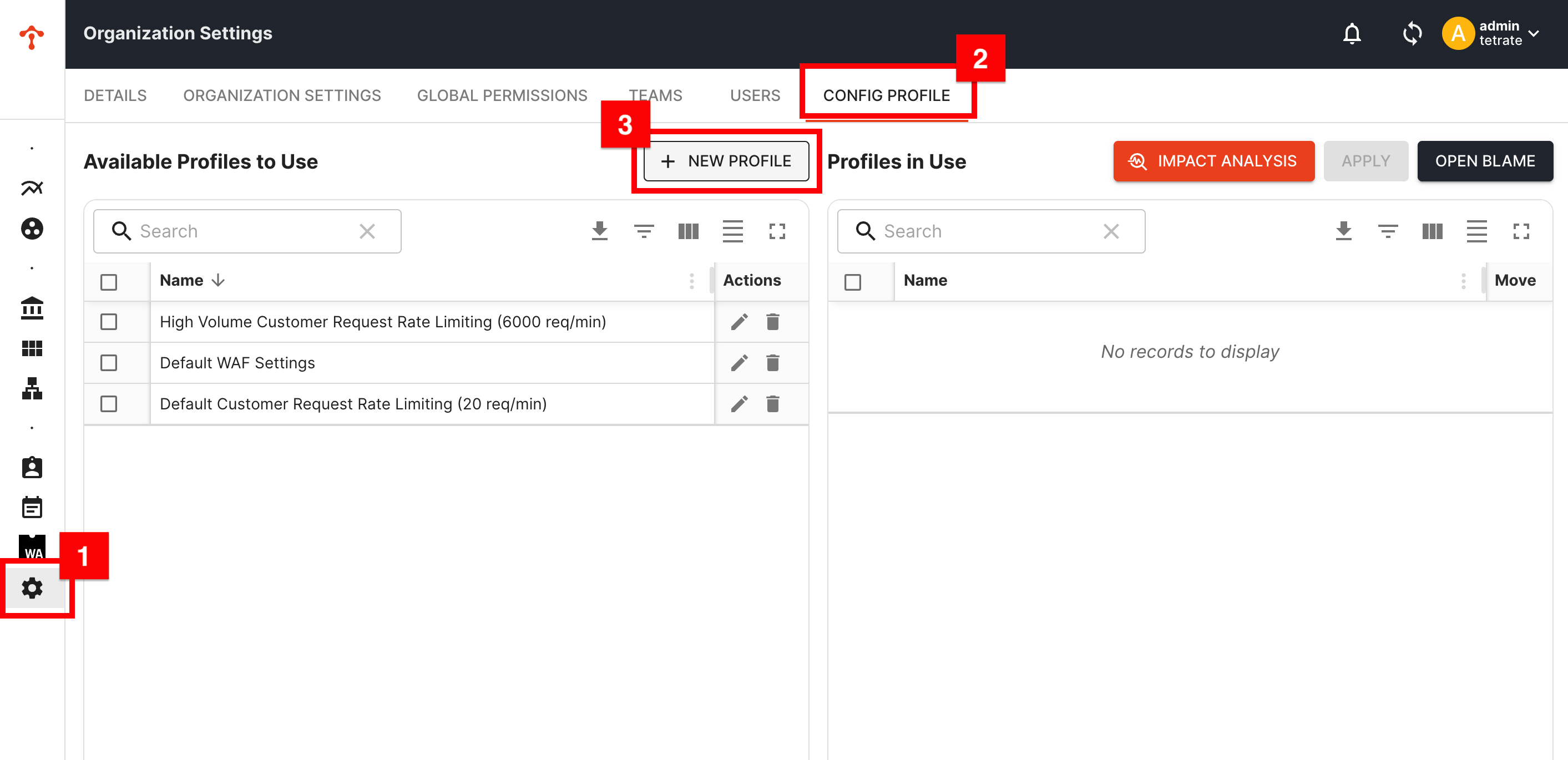Viewport: 1568px width, 760px height.
Task: Select all Profiles in Use header checkbox
Action: click(x=852, y=282)
